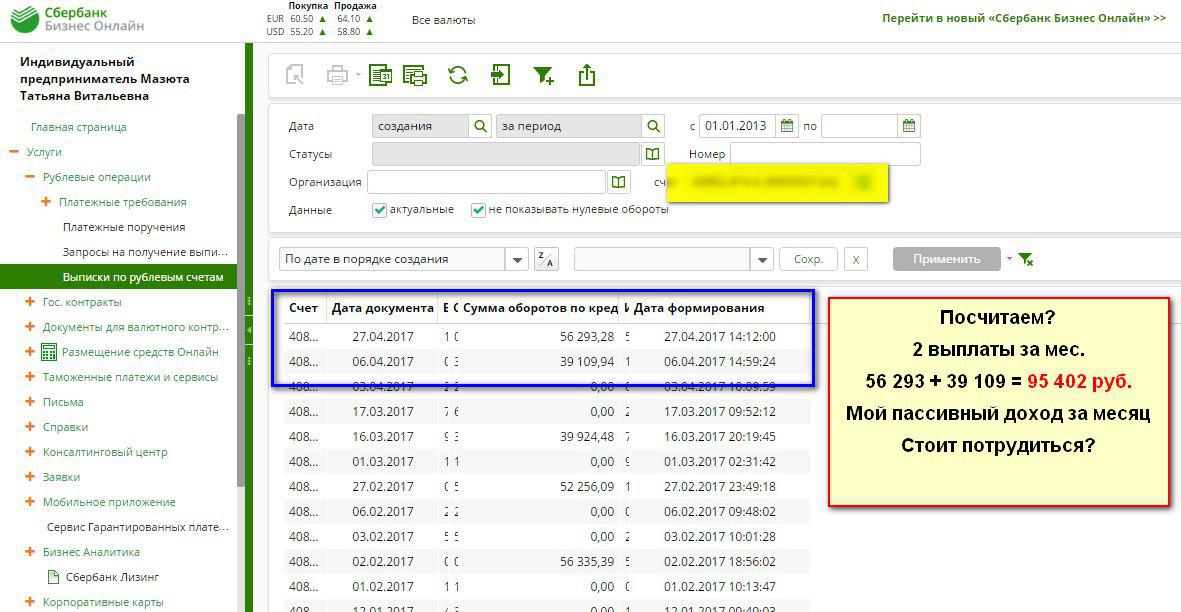Open Запросы на получение выписки item
The width and height of the screenshot is (1181, 612).
pyautogui.click(x=145, y=252)
